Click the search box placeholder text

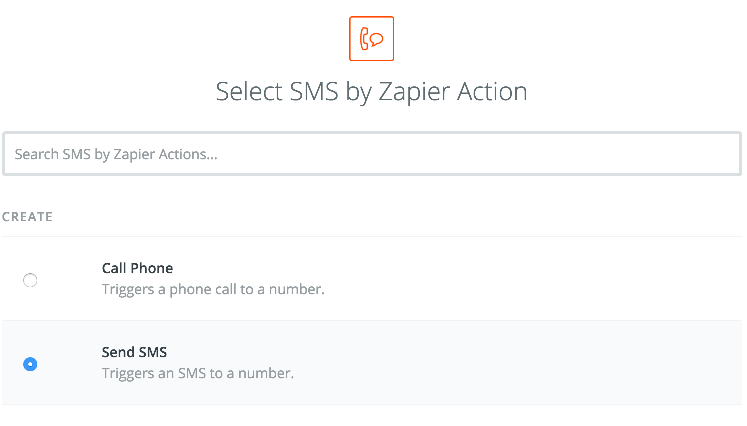tap(116, 154)
